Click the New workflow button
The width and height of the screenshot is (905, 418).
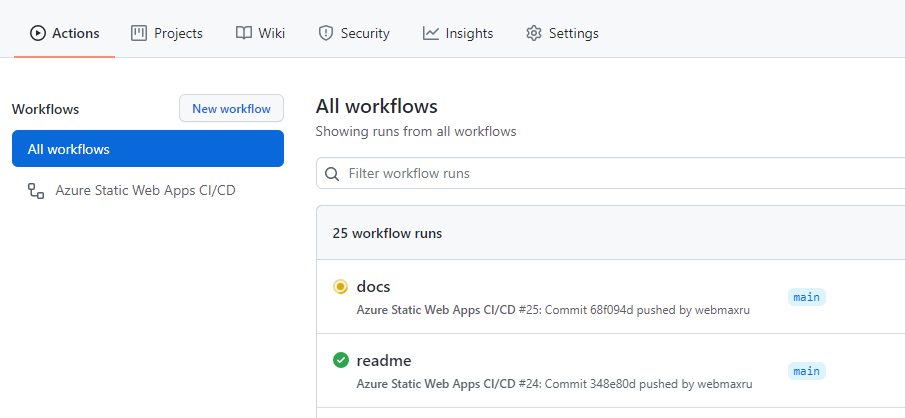coord(231,109)
